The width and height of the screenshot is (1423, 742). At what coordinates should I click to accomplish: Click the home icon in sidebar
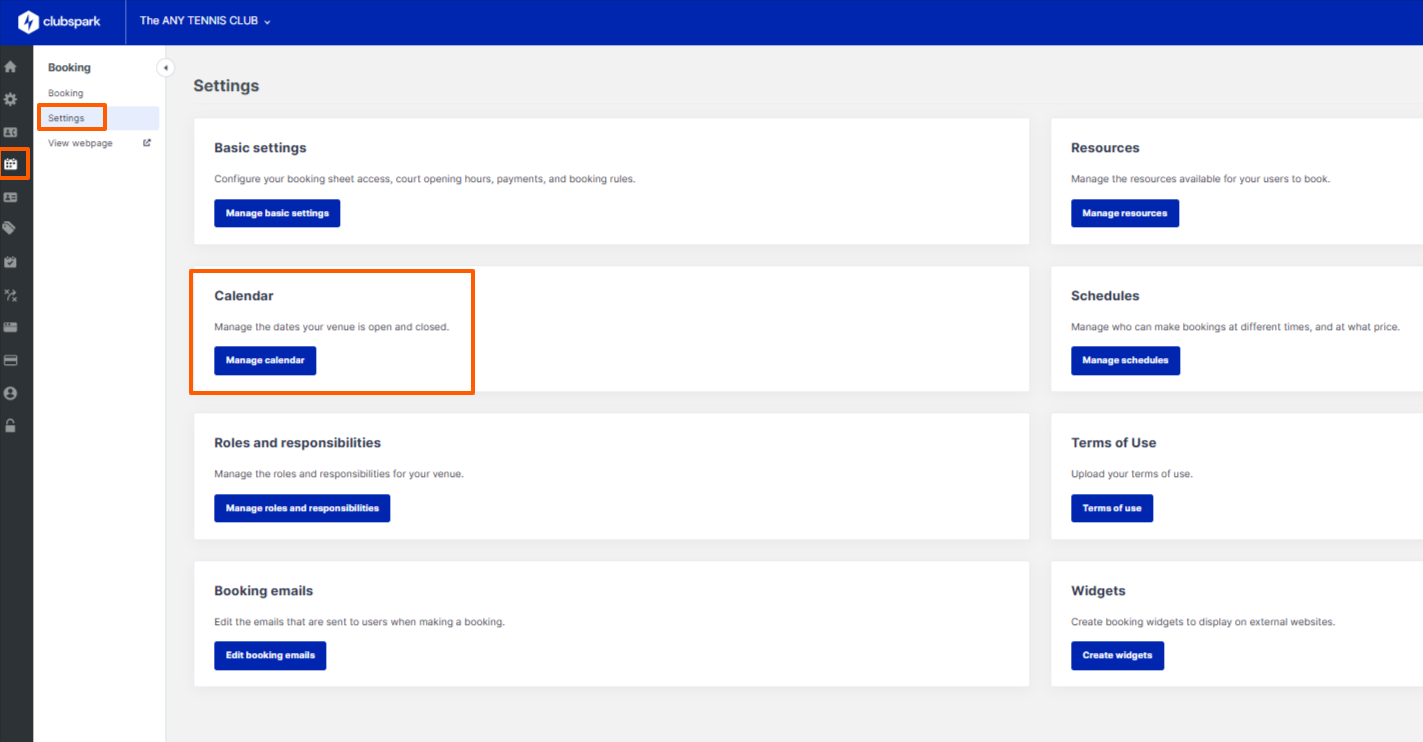[11, 67]
